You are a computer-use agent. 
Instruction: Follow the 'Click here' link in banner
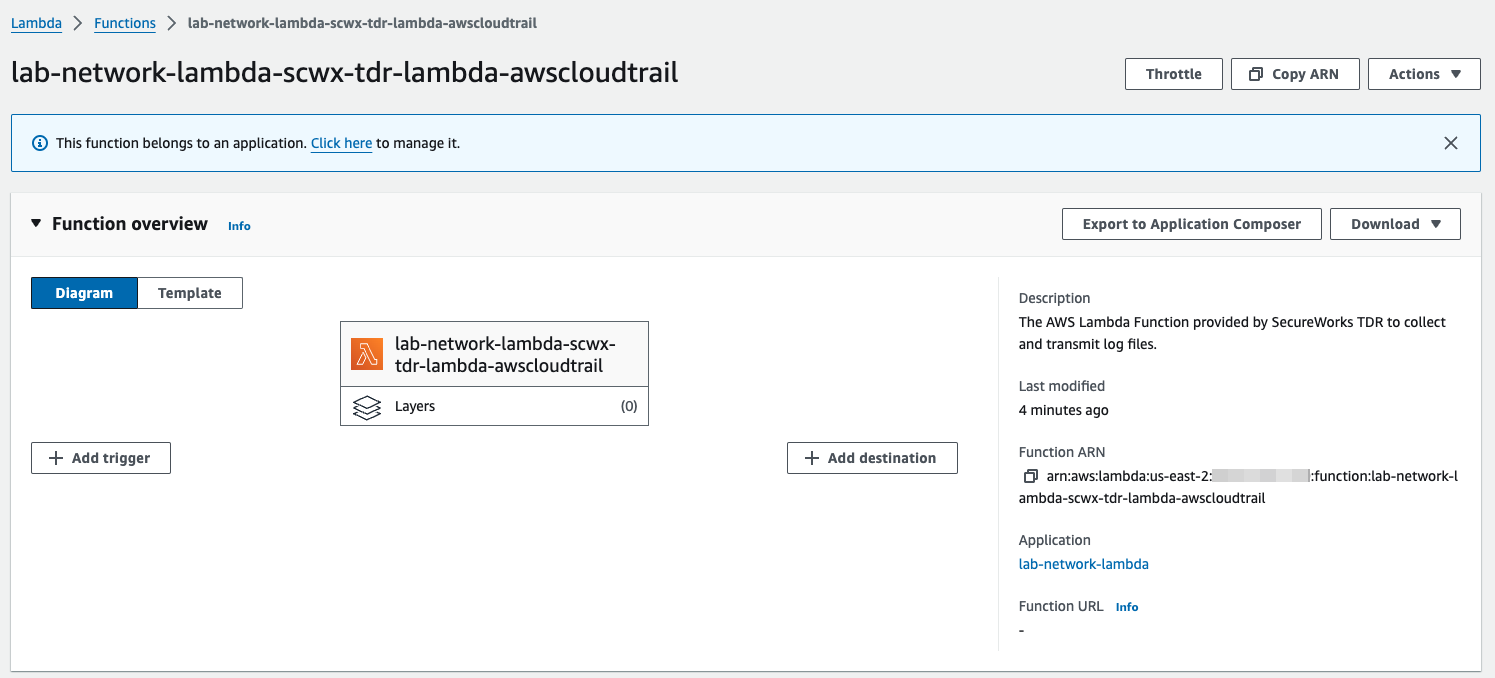click(341, 143)
